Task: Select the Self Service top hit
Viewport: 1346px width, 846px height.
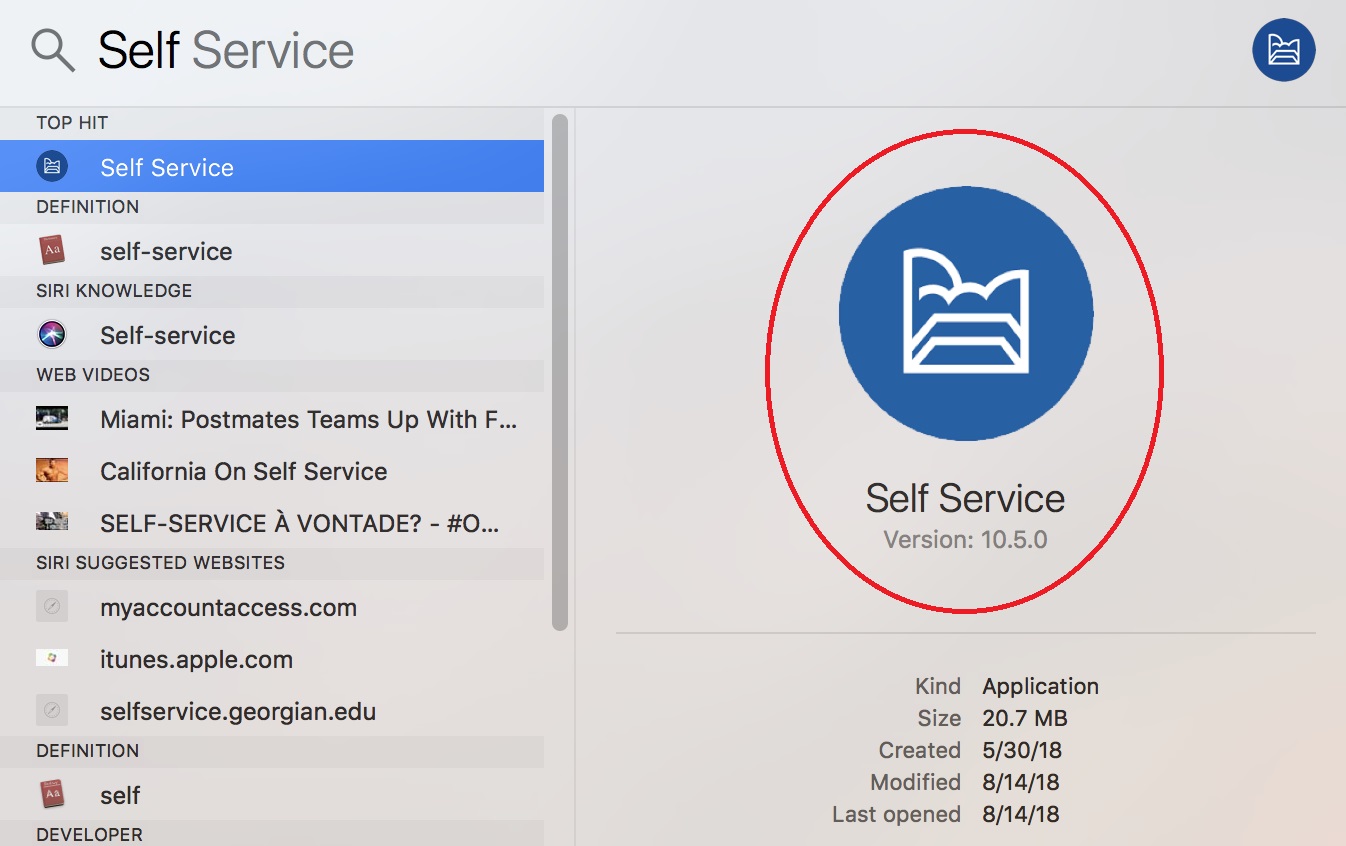Action: coord(272,167)
